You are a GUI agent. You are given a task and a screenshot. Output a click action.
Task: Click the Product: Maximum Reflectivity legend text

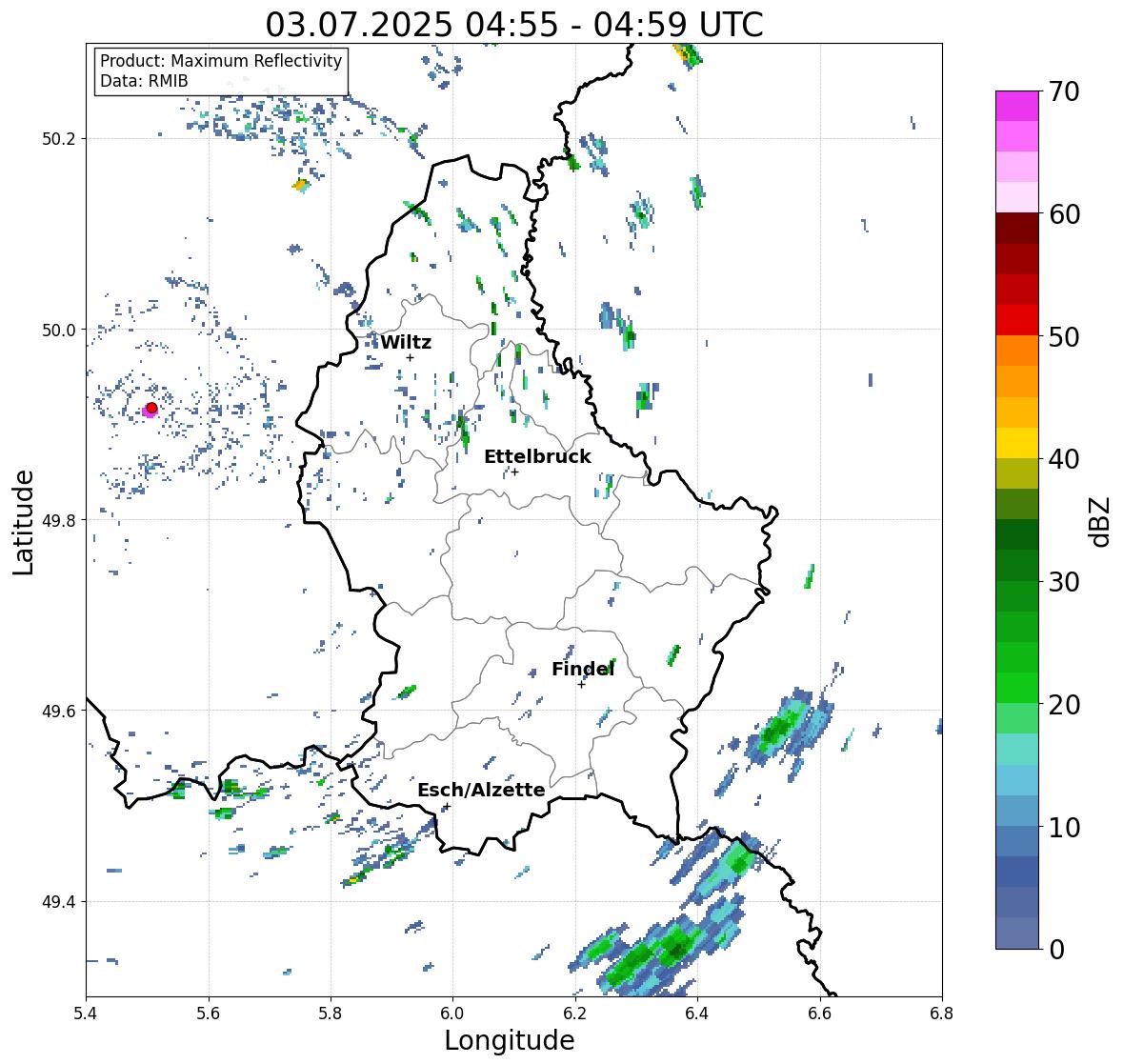click(x=221, y=61)
